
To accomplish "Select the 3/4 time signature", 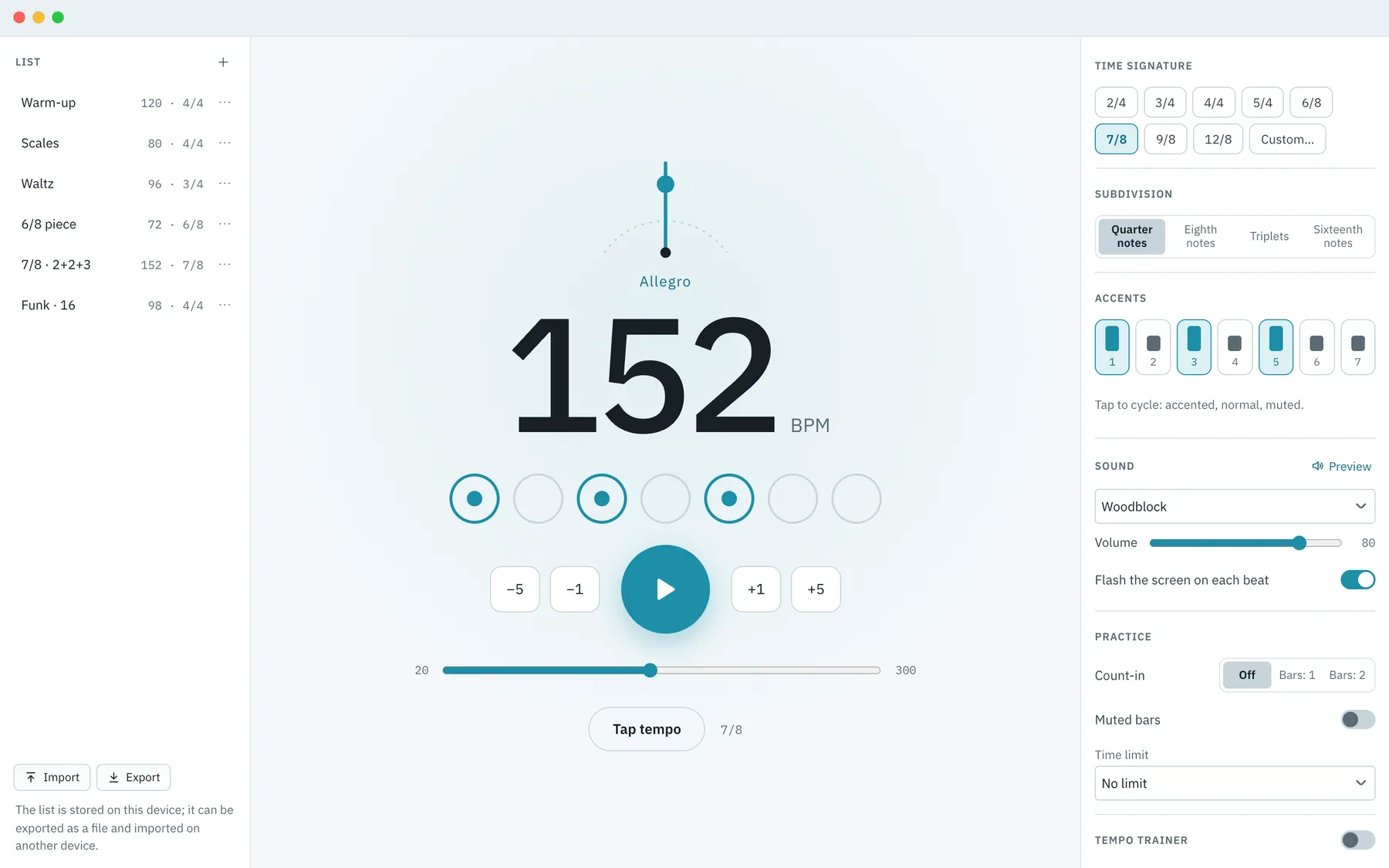I will click(x=1164, y=103).
